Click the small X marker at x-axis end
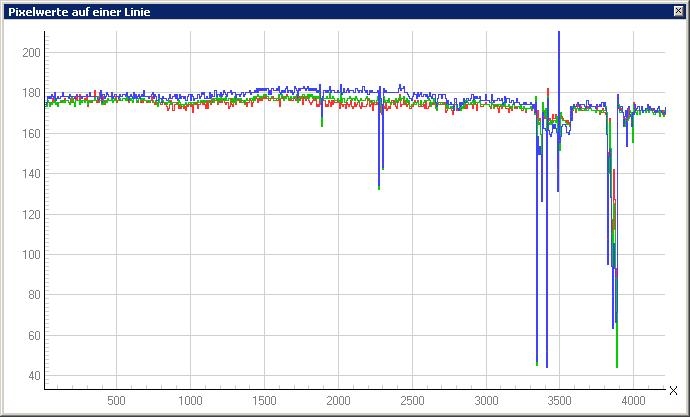690x417 pixels. click(673, 391)
